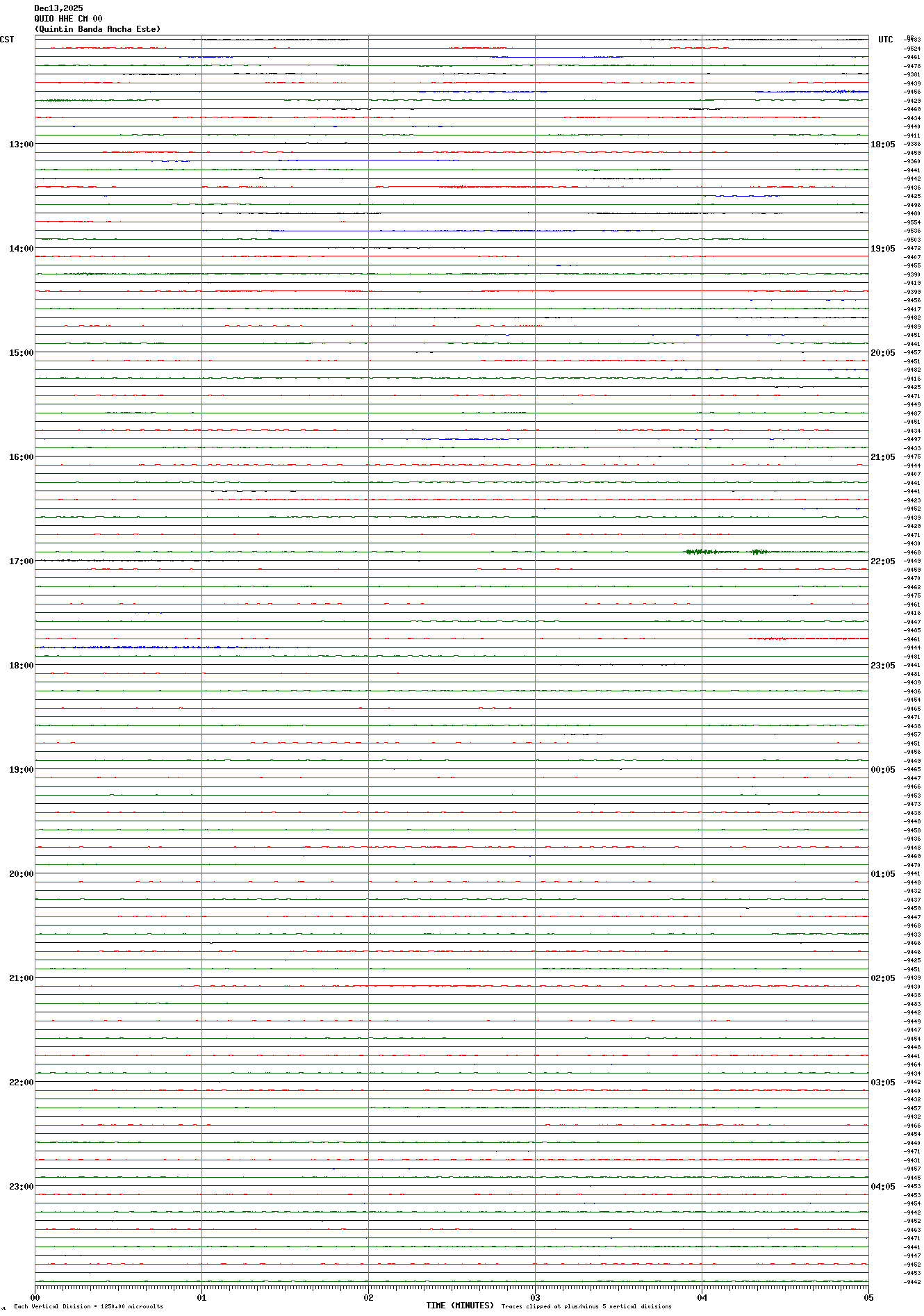Screen dimensions: 924x1316
Task: Select the 00:05 UTC time marker
Action: point(882,770)
